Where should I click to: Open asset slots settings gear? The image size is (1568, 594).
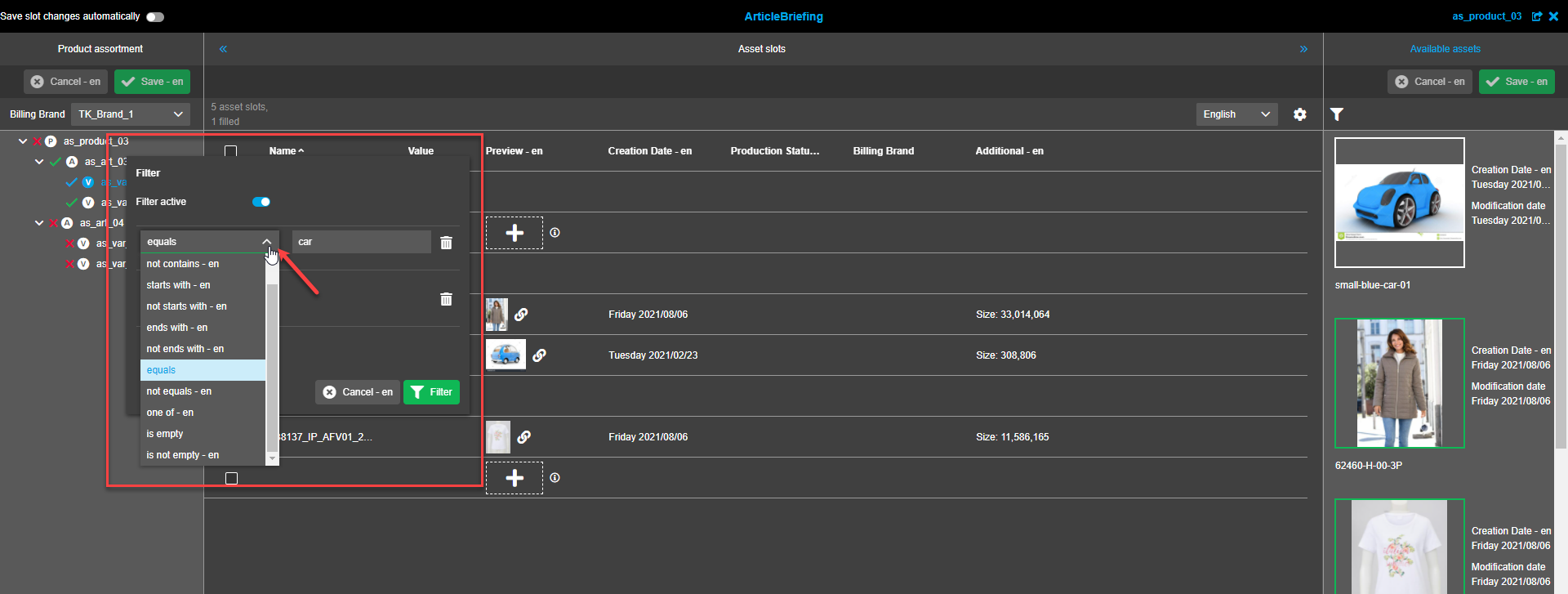coord(1300,114)
